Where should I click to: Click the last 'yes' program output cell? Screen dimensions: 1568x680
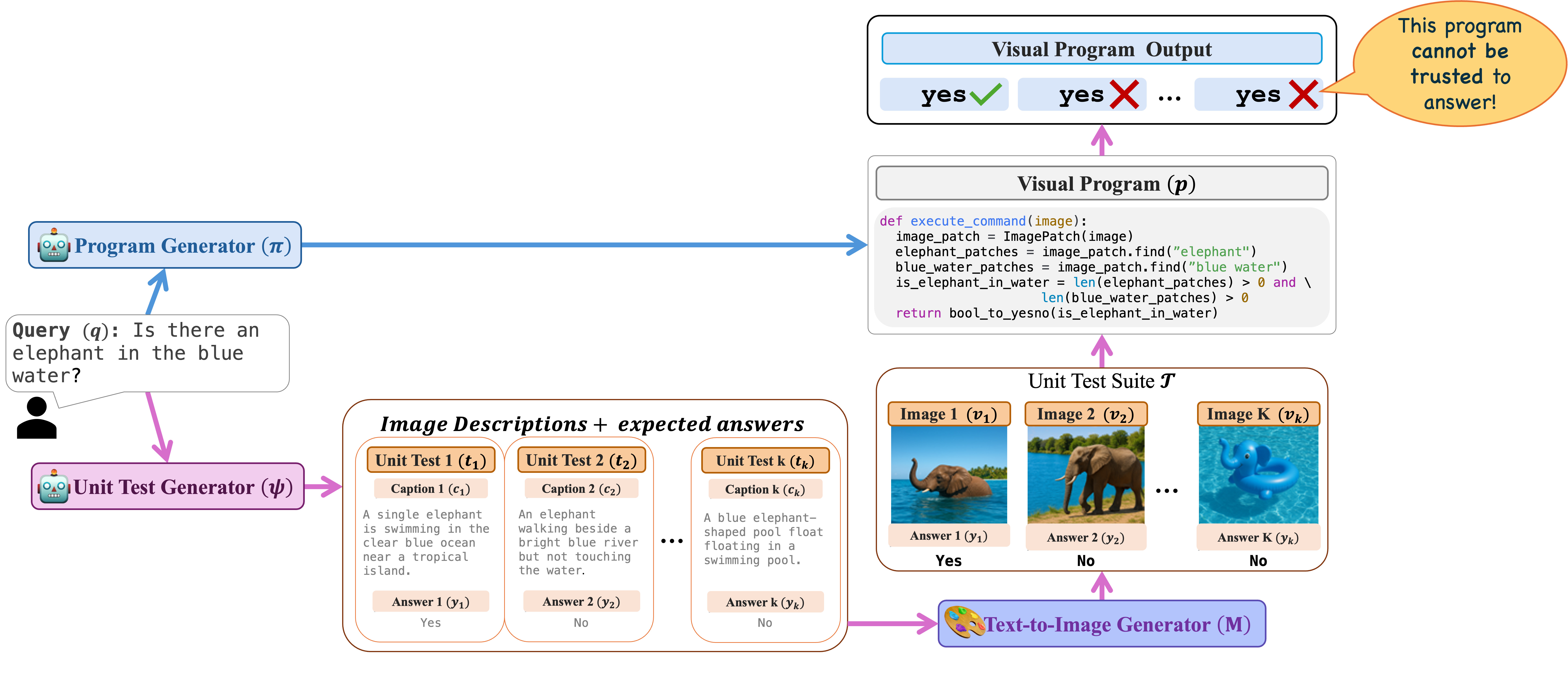pos(1259,94)
